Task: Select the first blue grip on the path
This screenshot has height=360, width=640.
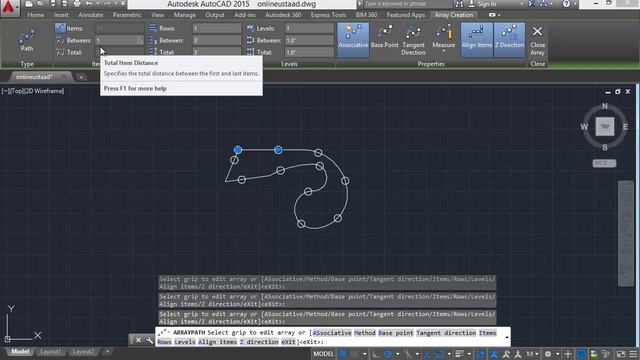Action: tap(238, 150)
